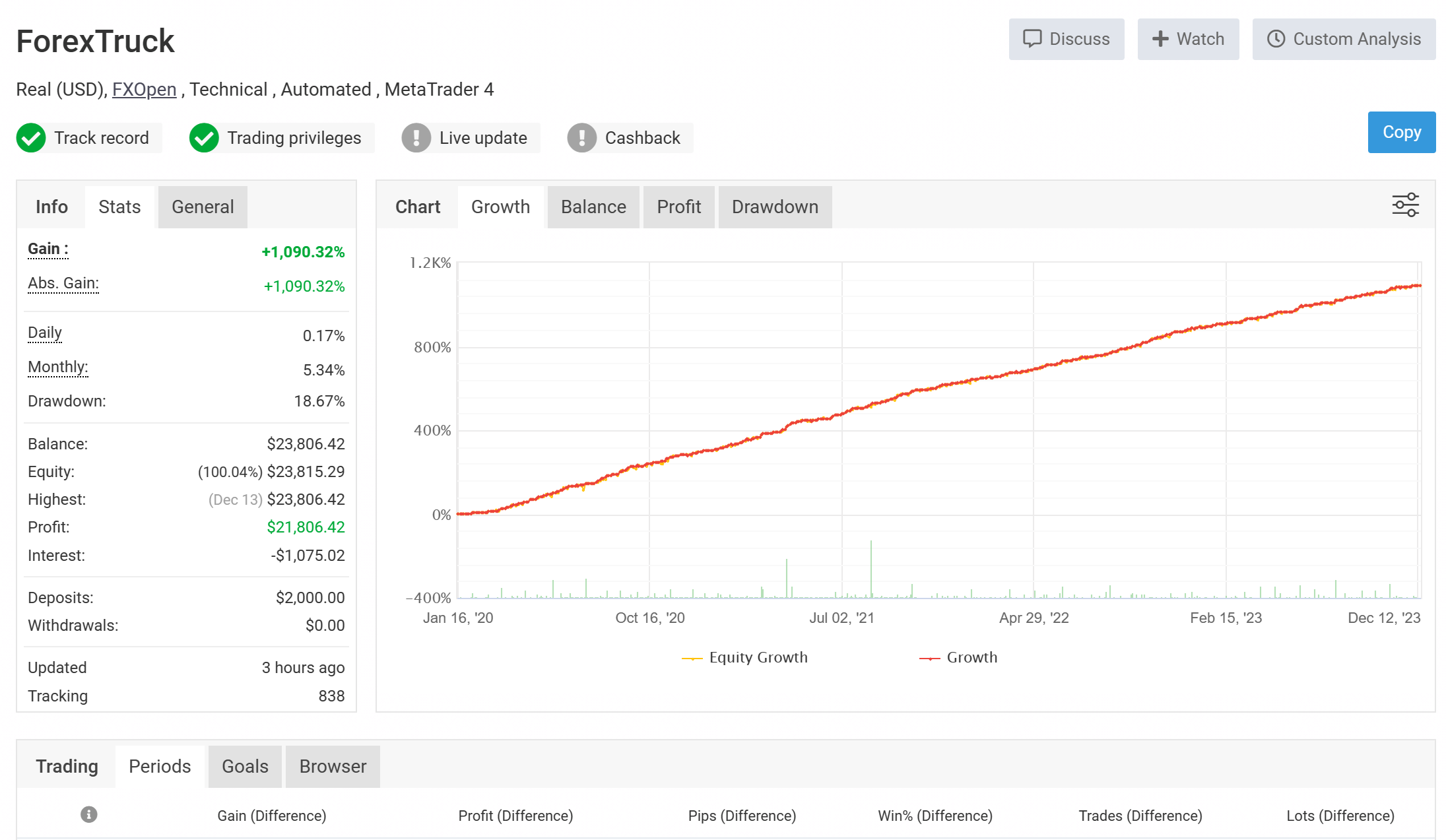This screenshot has width=1446, height=840.
Task: Switch to the Drawdown chart tab
Action: [775, 207]
